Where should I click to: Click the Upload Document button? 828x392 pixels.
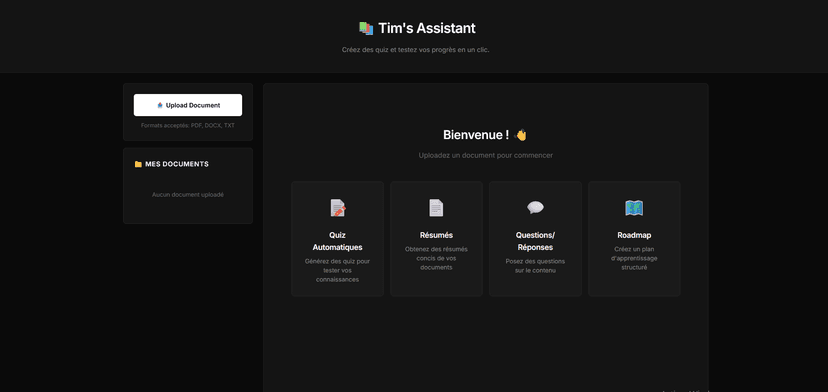click(x=187, y=105)
